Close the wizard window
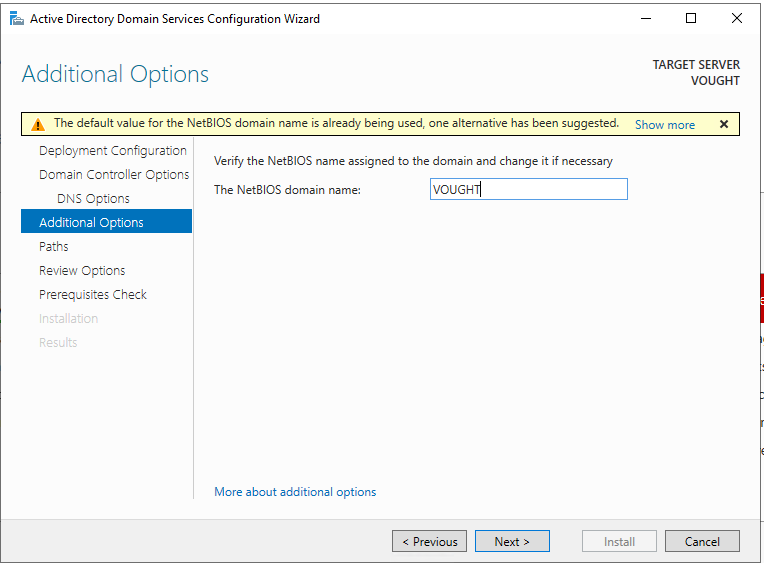 click(x=737, y=19)
